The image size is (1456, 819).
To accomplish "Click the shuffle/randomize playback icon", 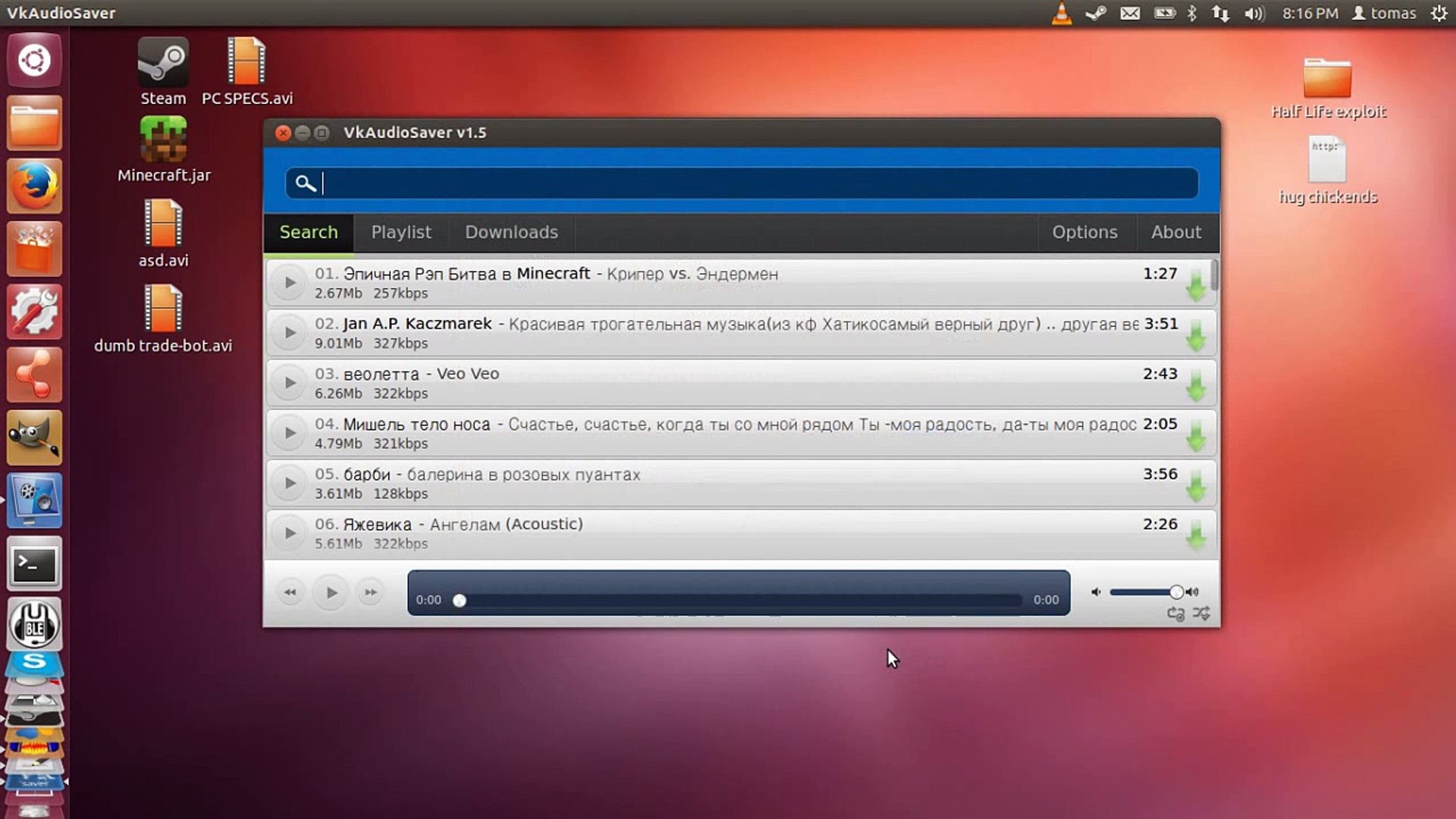I will [1202, 614].
